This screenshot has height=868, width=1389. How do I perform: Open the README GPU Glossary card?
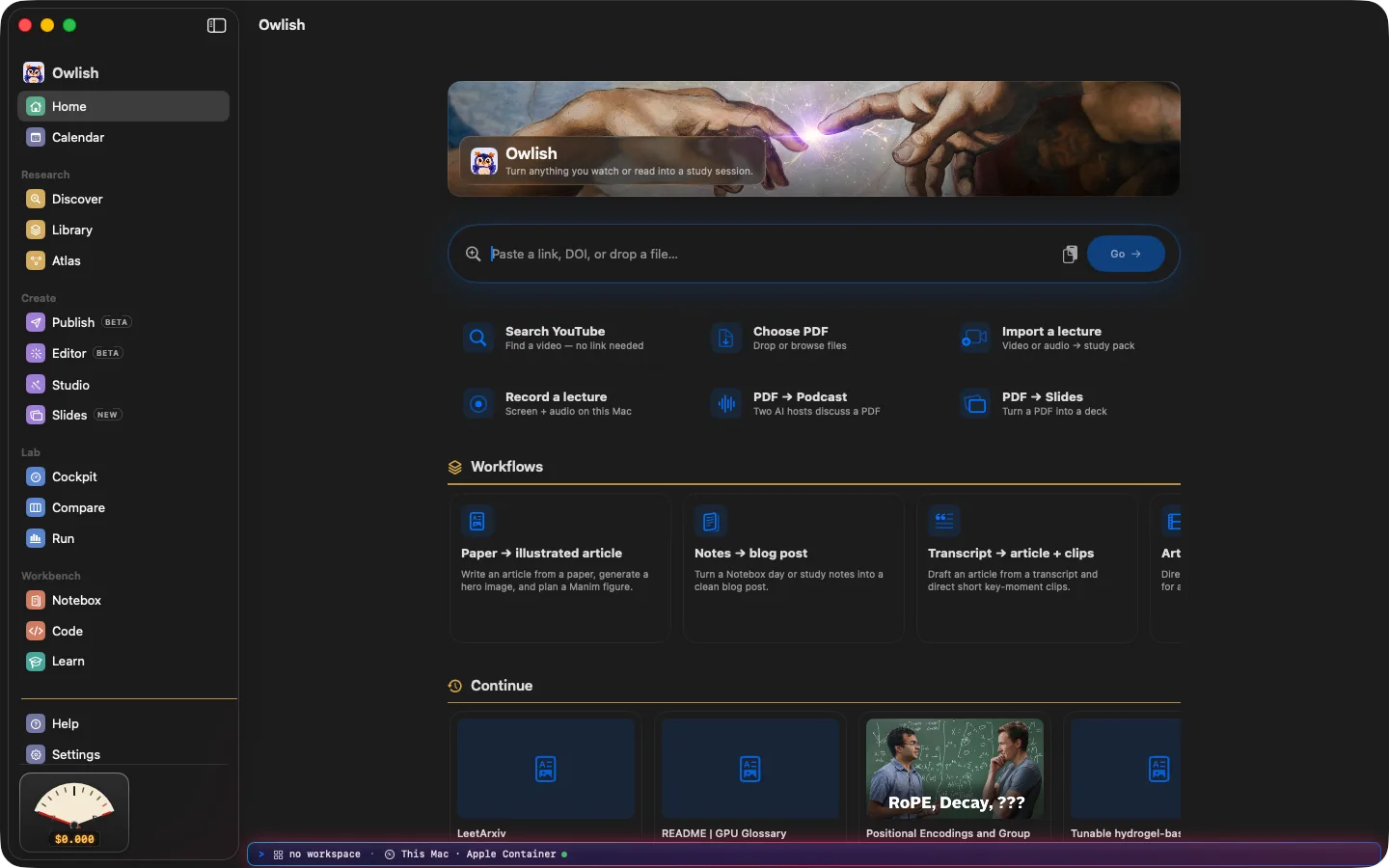click(x=750, y=777)
